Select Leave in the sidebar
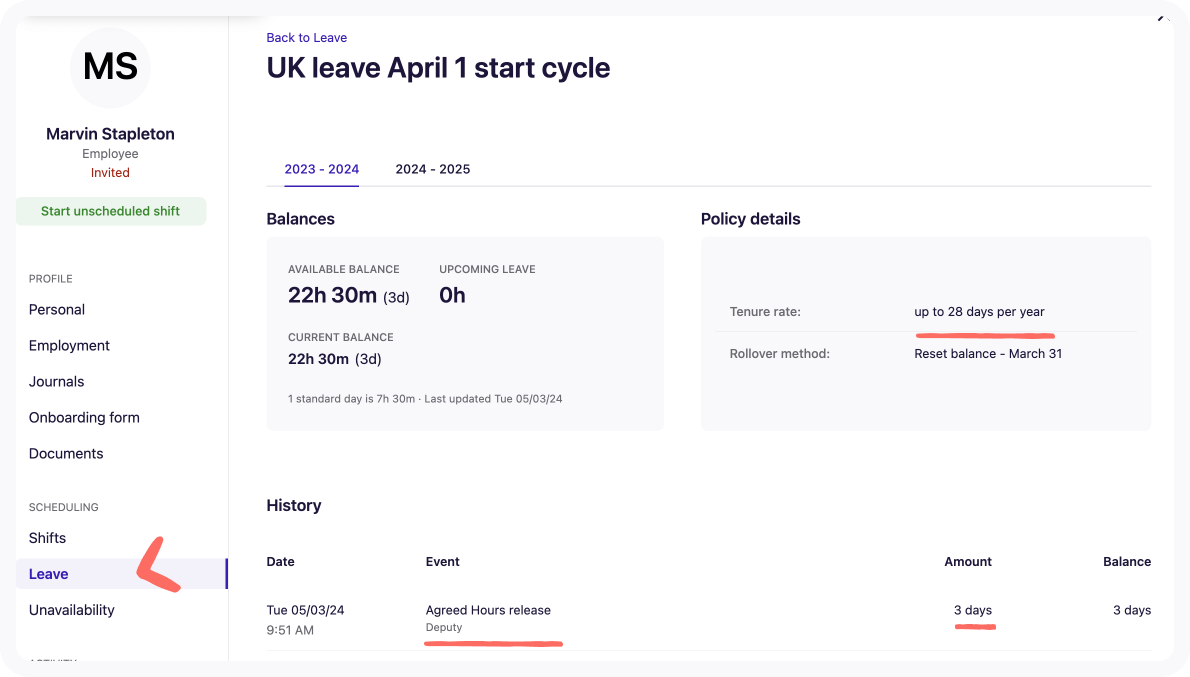This screenshot has width=1190, height=677. (49, 574)
